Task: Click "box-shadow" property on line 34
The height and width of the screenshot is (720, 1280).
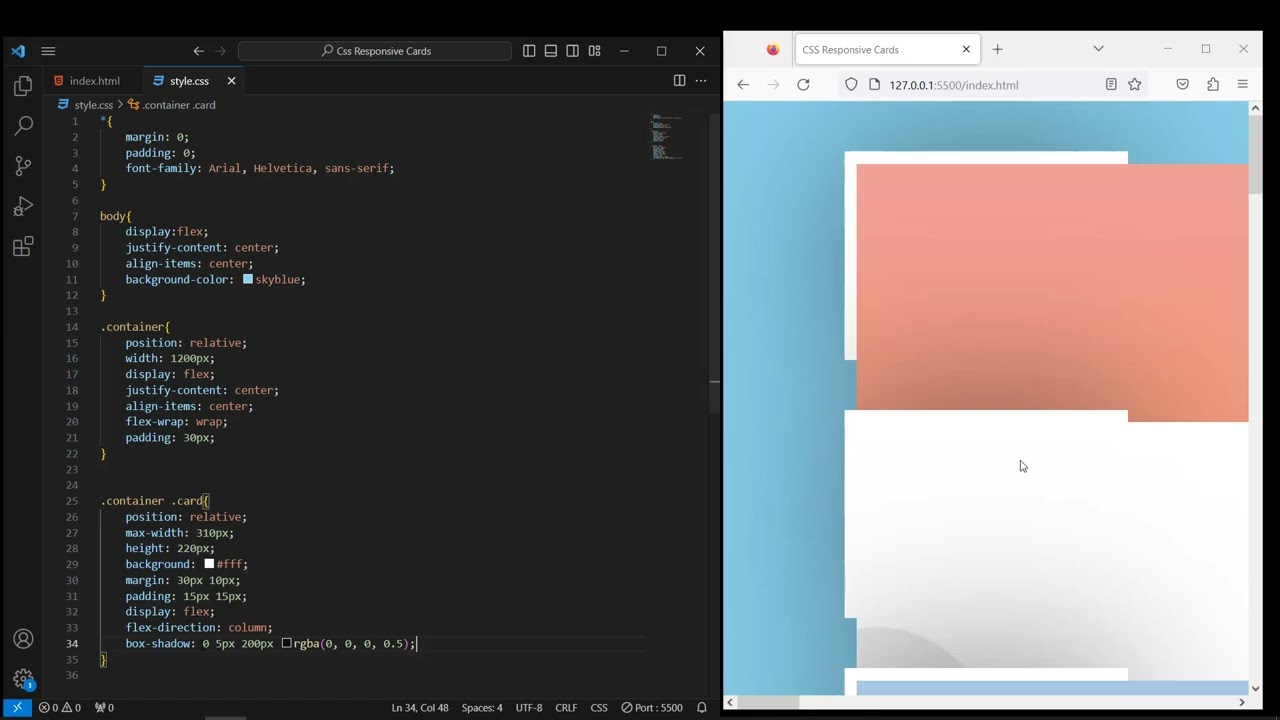Action: (x=157, y=644)
